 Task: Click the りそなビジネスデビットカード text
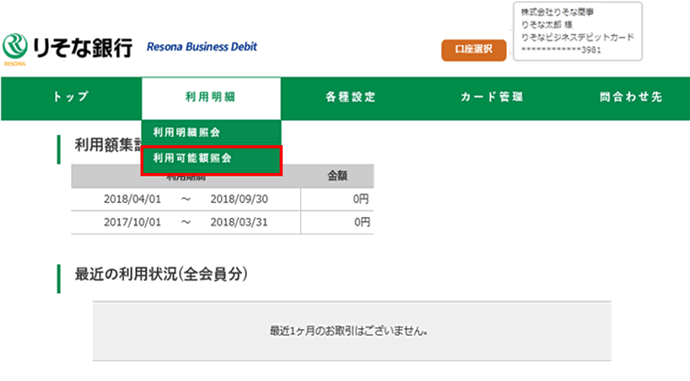click(x=577, y=37)
